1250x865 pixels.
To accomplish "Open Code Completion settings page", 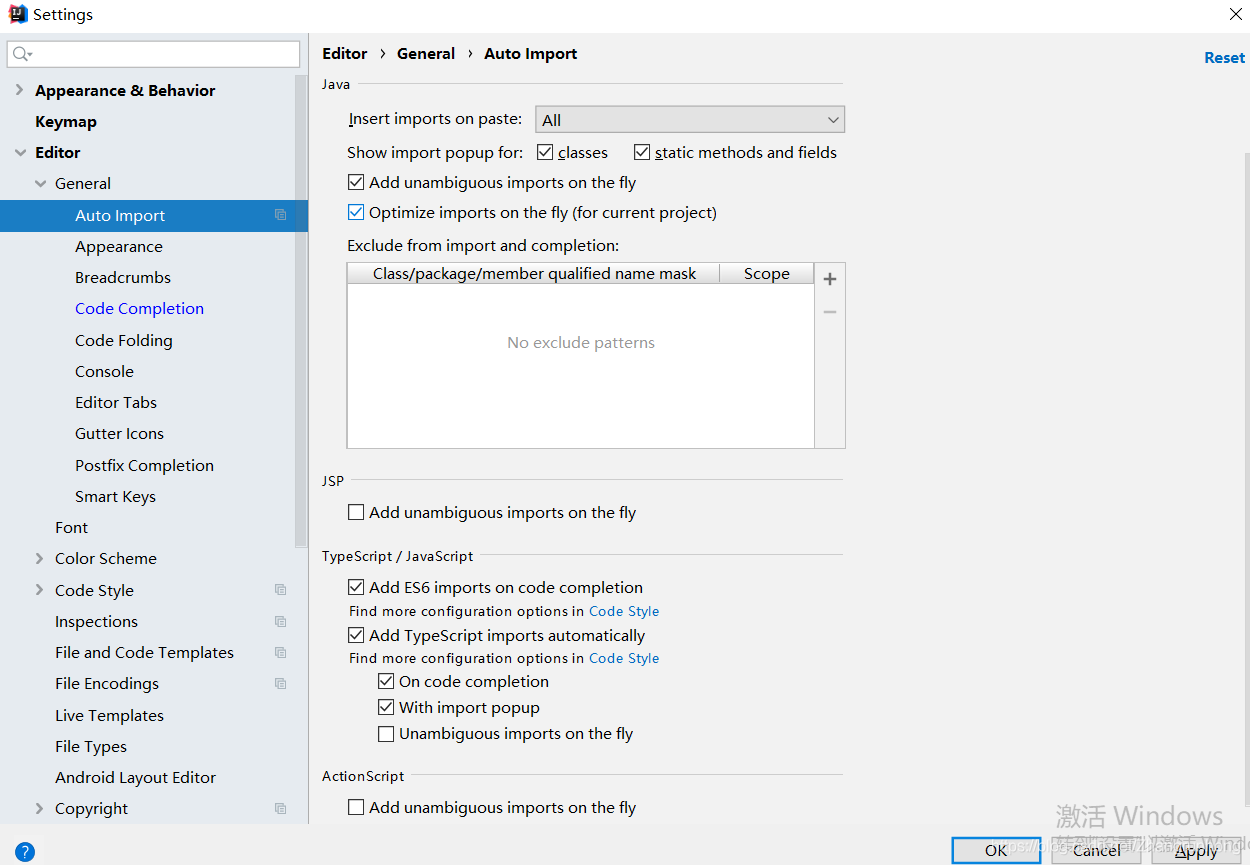I will pyautogui.click(x=139, y=308).
